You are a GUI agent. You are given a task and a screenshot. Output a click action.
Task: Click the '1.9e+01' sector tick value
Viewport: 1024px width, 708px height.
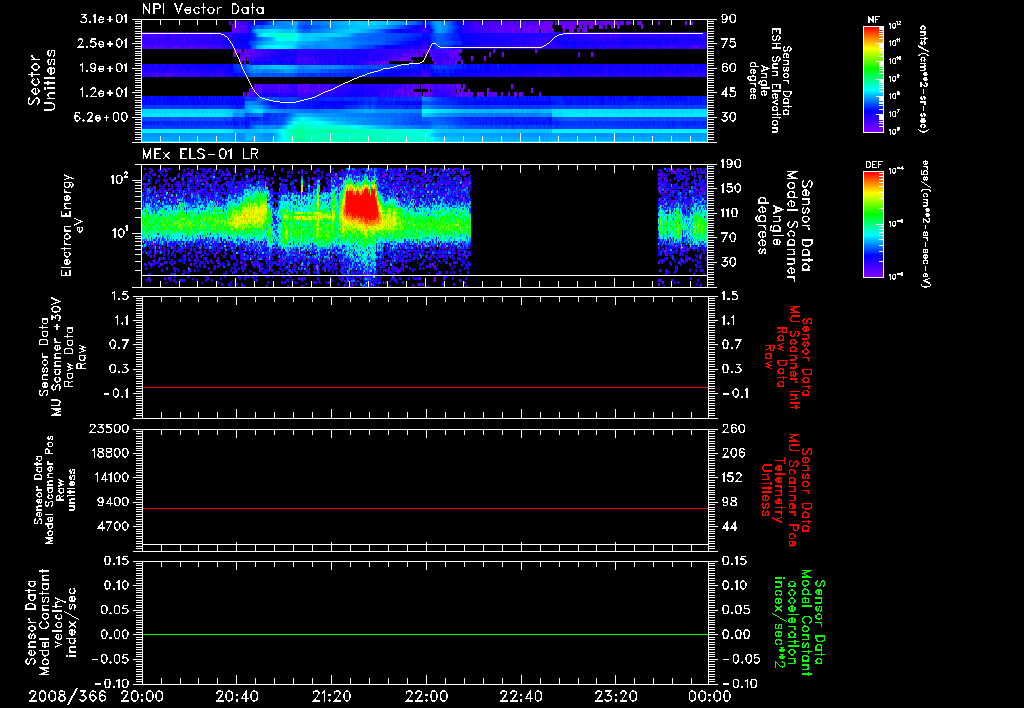click(104, 68)
